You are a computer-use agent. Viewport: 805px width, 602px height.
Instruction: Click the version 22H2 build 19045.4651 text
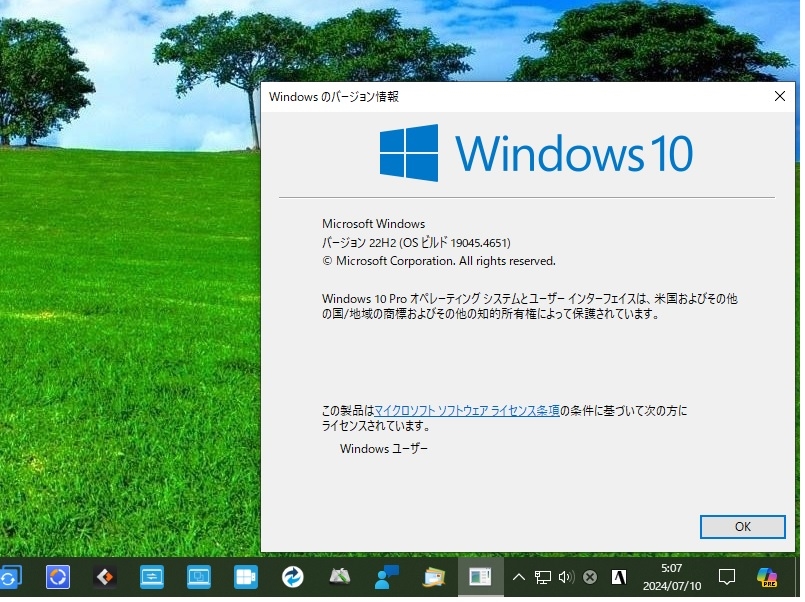[x=416, y=242]
